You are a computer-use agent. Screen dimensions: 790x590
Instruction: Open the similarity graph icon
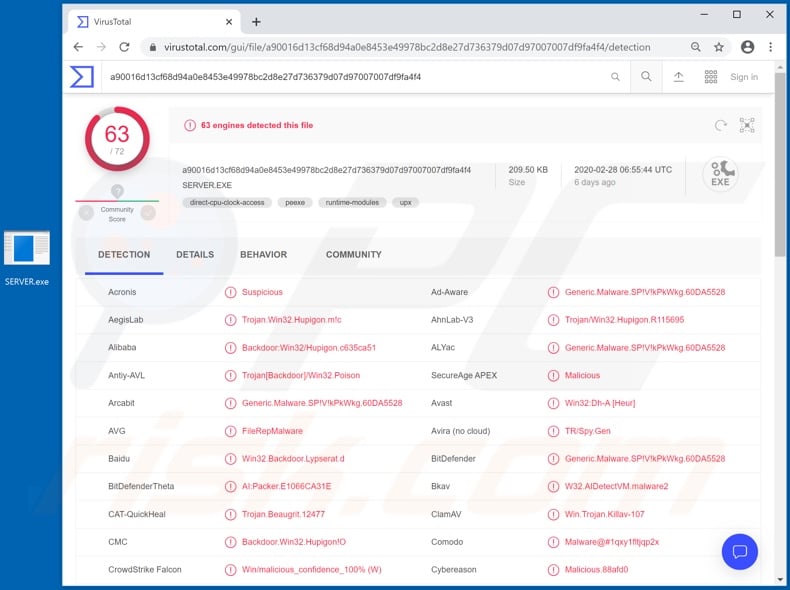(x=747, y=125)
